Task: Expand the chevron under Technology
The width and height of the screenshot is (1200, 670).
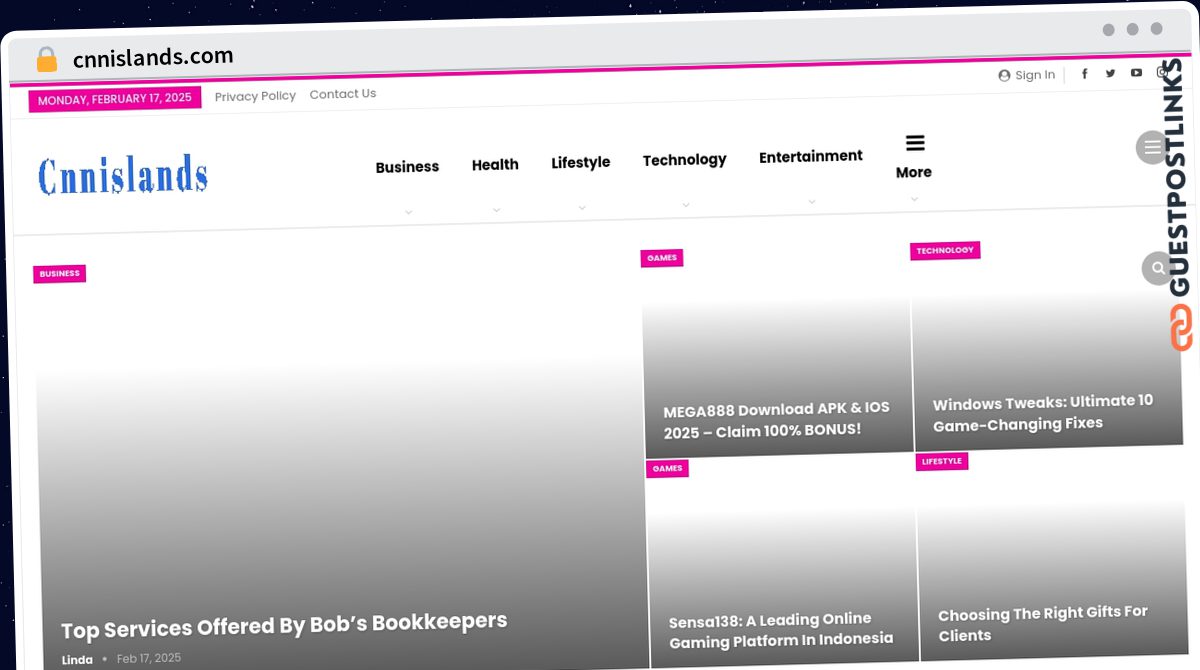Action: pos(686,205)
